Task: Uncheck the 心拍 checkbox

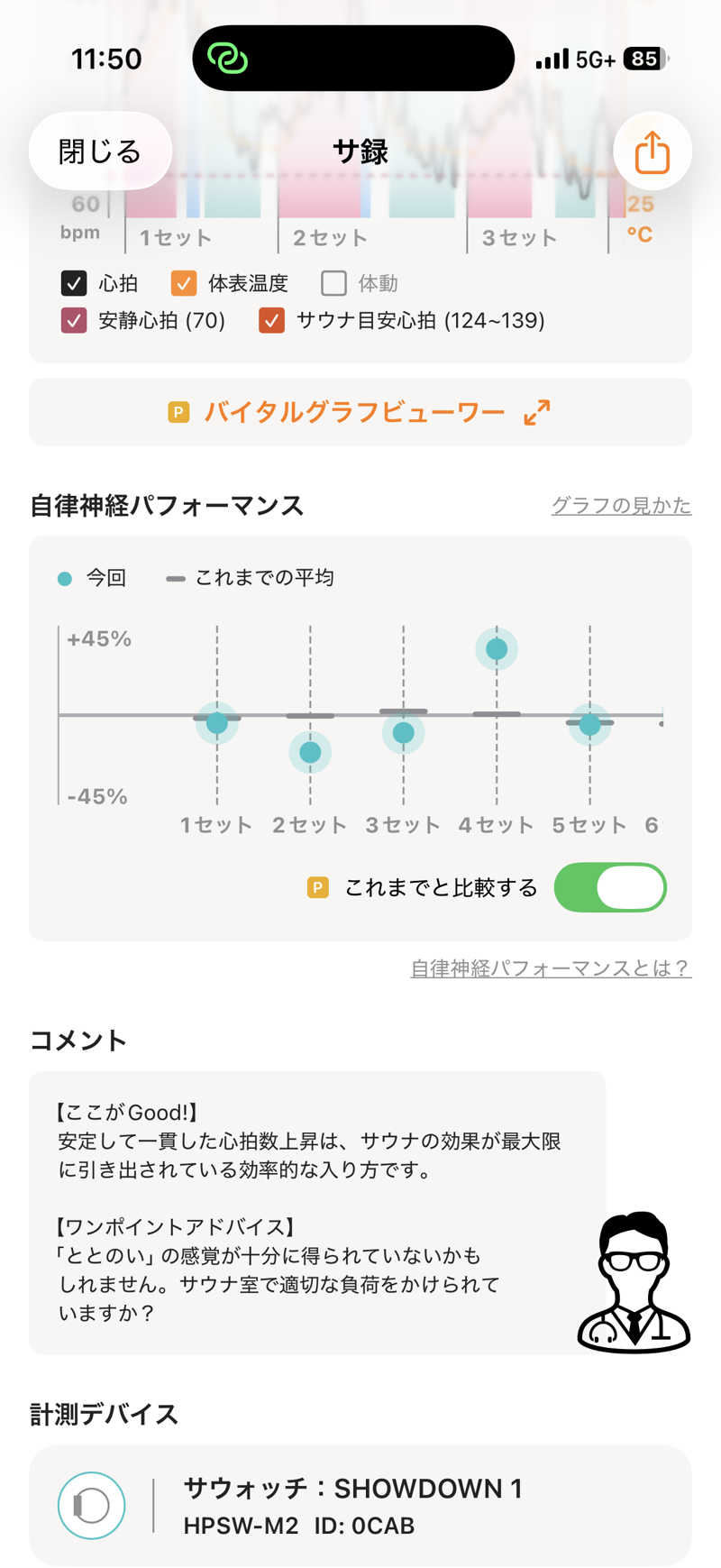Action: click(x=74, y=283)
